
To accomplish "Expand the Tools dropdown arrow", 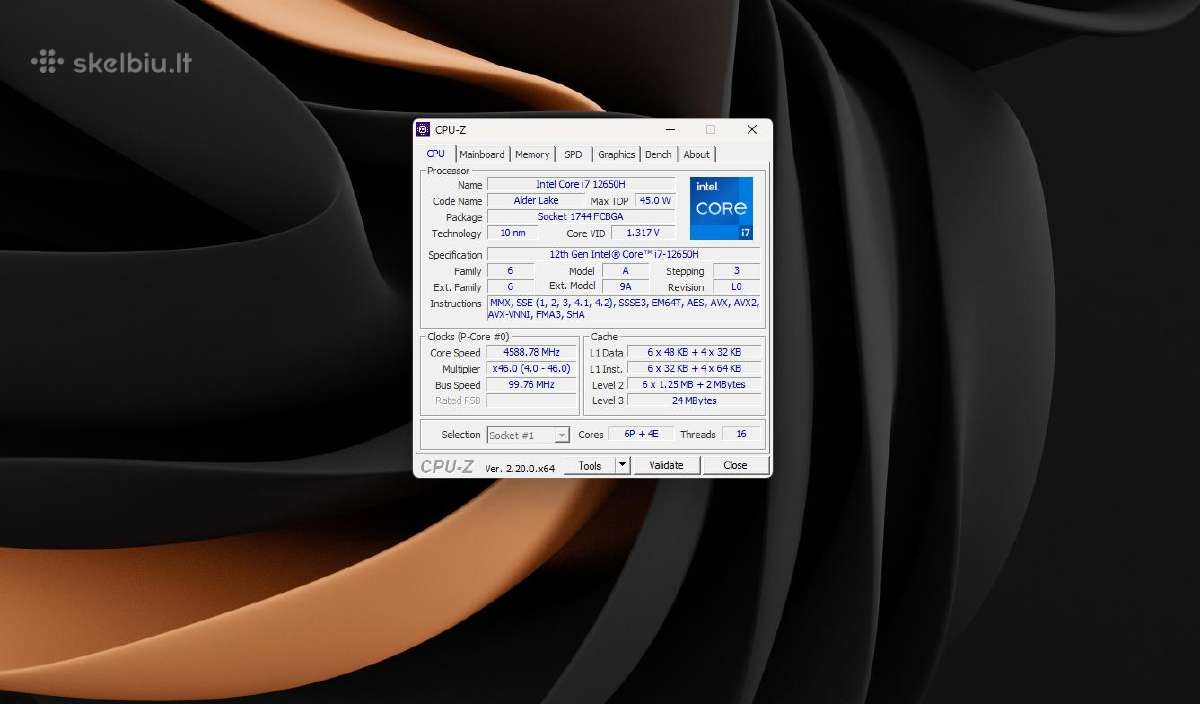I will click(622, 465).
